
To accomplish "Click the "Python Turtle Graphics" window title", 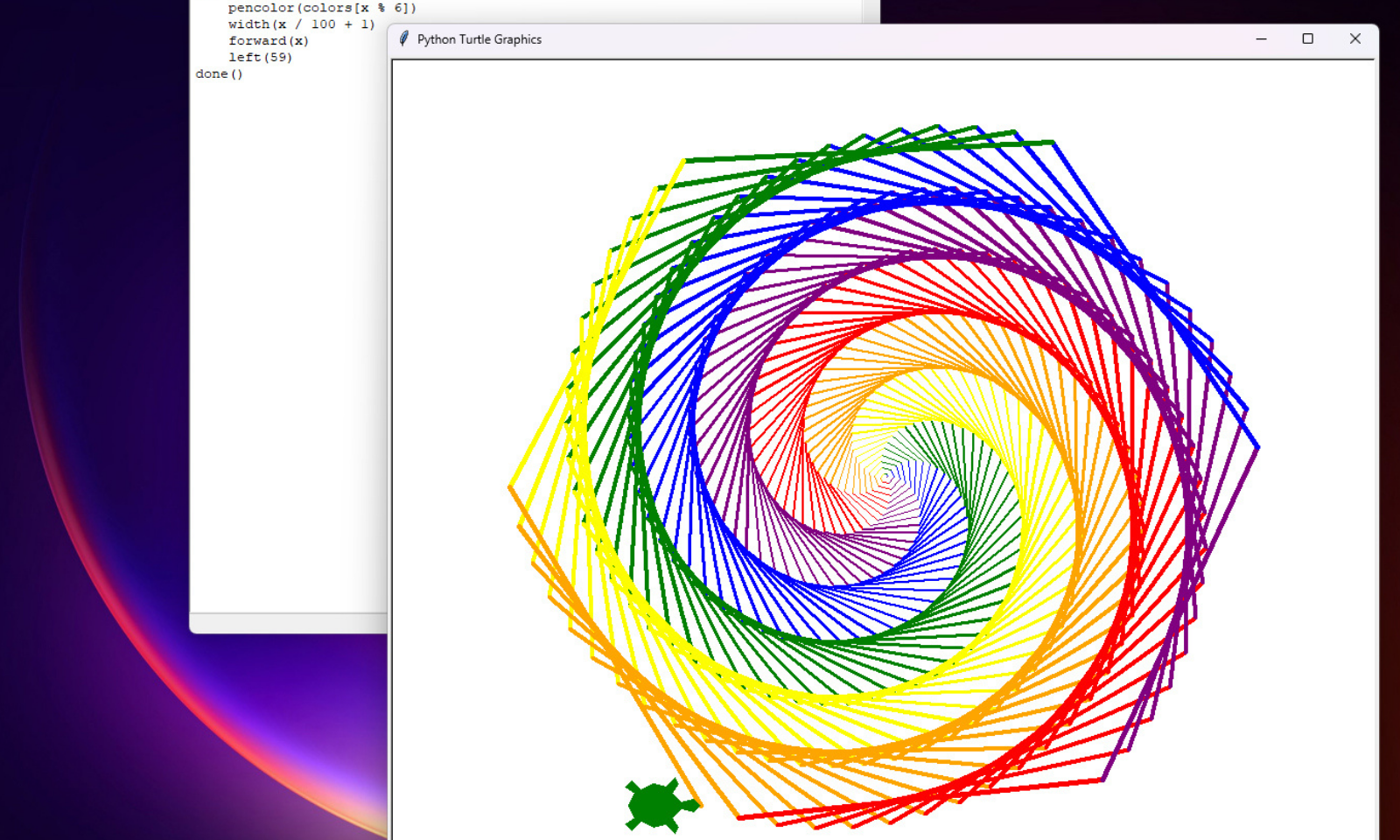I will click(x=479, y=39).
